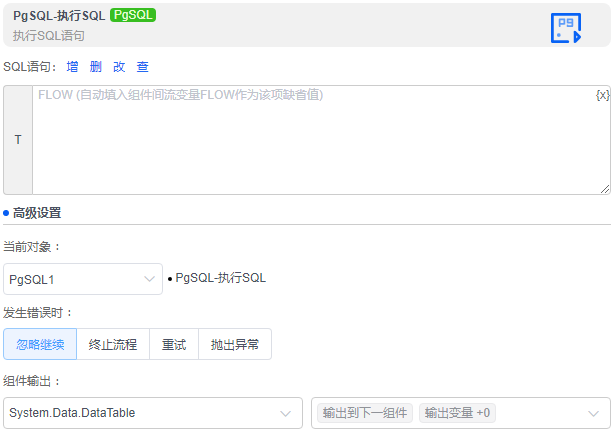Image resolution: width=616 pixels, height=434 pixels.
Task: Click inside the SQL statement text area
Action: pos(321,140)
